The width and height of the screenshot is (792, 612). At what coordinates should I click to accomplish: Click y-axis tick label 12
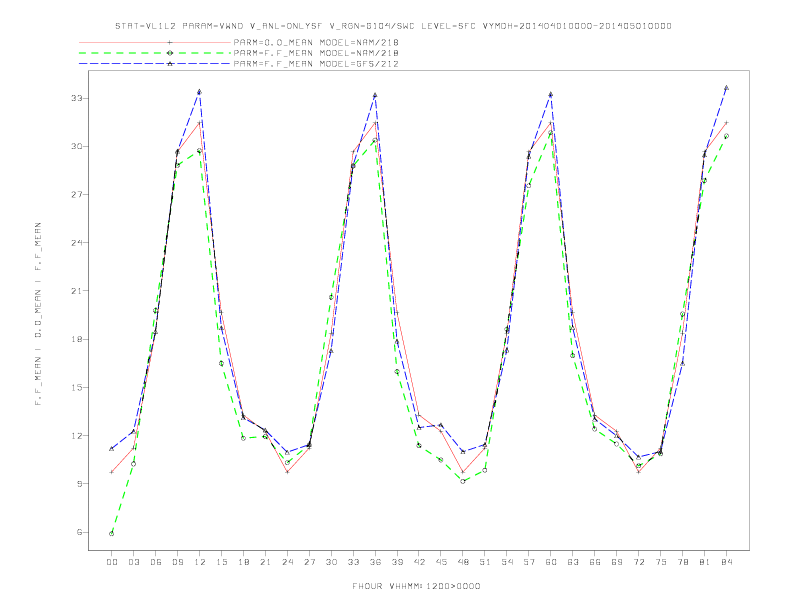tap(76, 435)
